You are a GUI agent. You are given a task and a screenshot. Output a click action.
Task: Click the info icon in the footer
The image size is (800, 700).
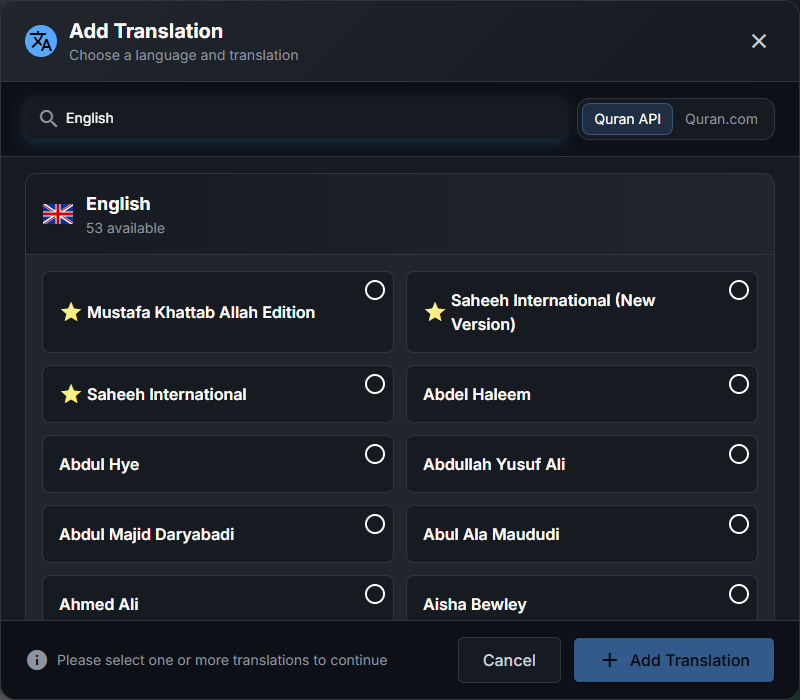click(37, 660)
